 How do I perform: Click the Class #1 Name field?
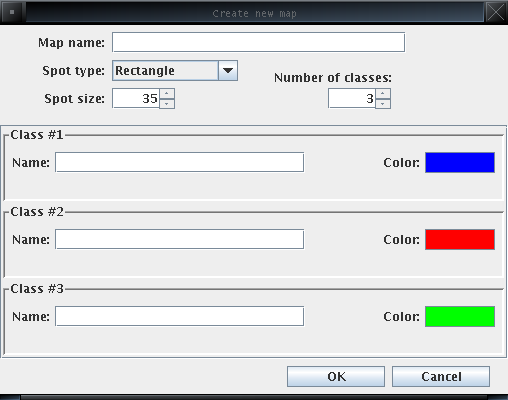179,162
